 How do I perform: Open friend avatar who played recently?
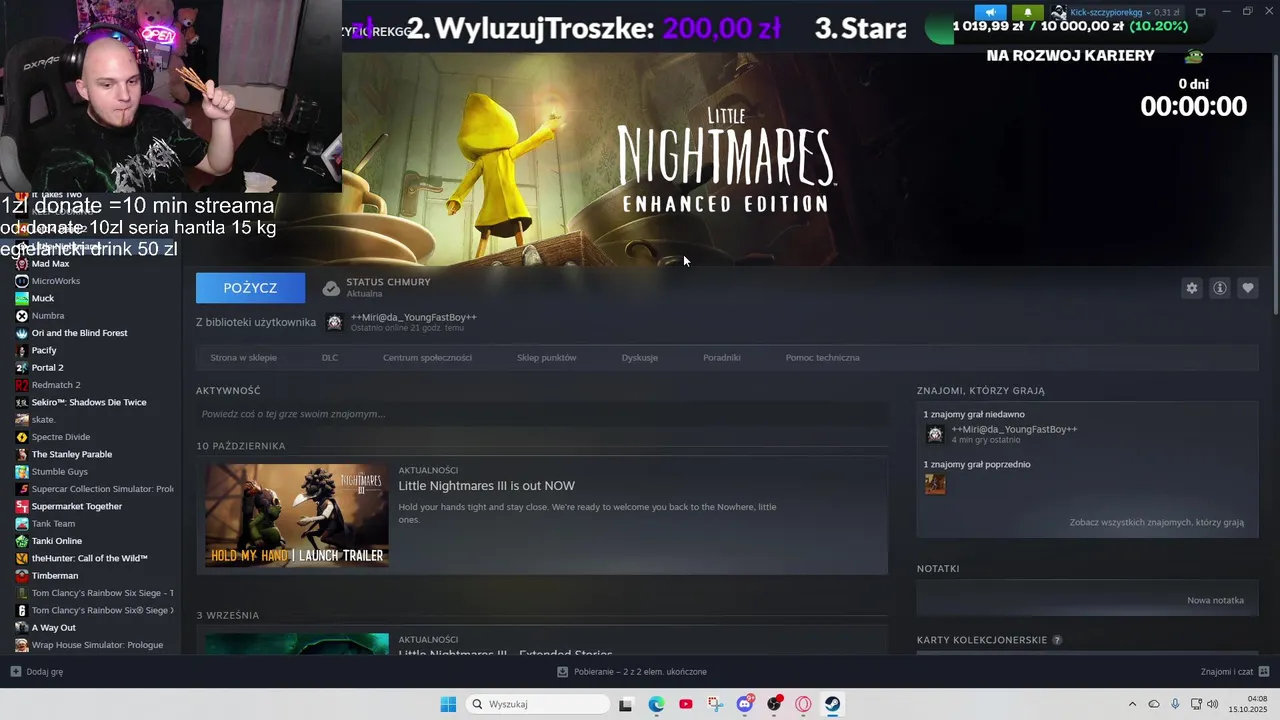click(x=935, y=434)
